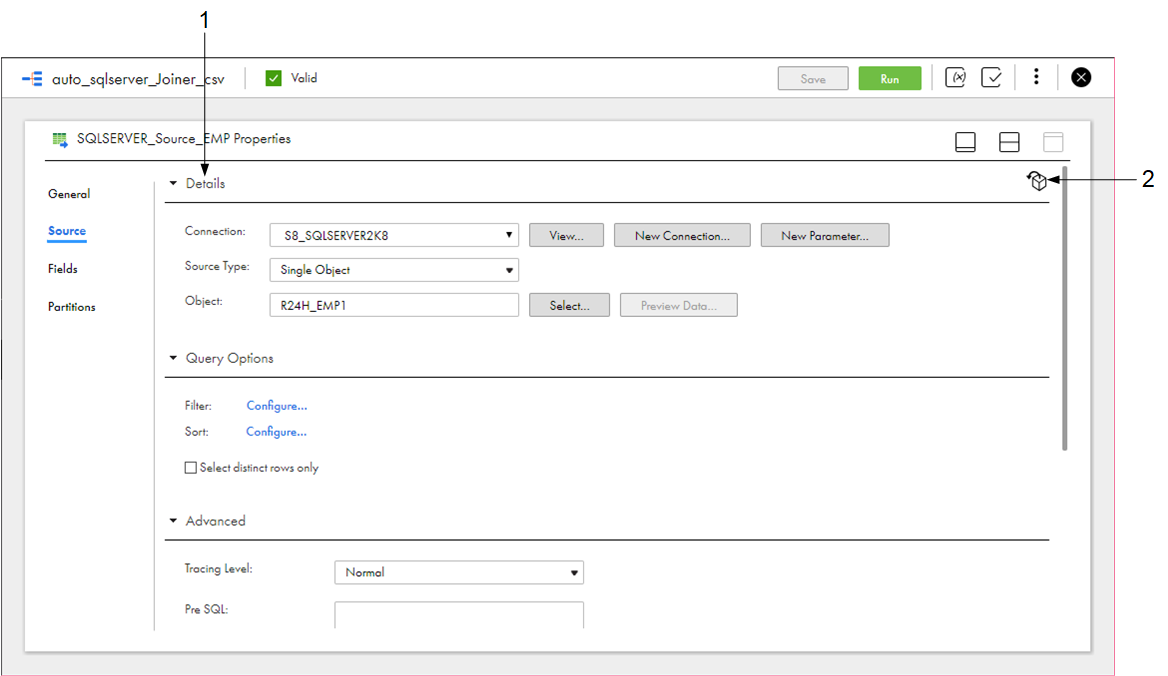Open the parameter panel (x) icon
The height and width of the screenshot is (676, 1168).
pos(955,77)
